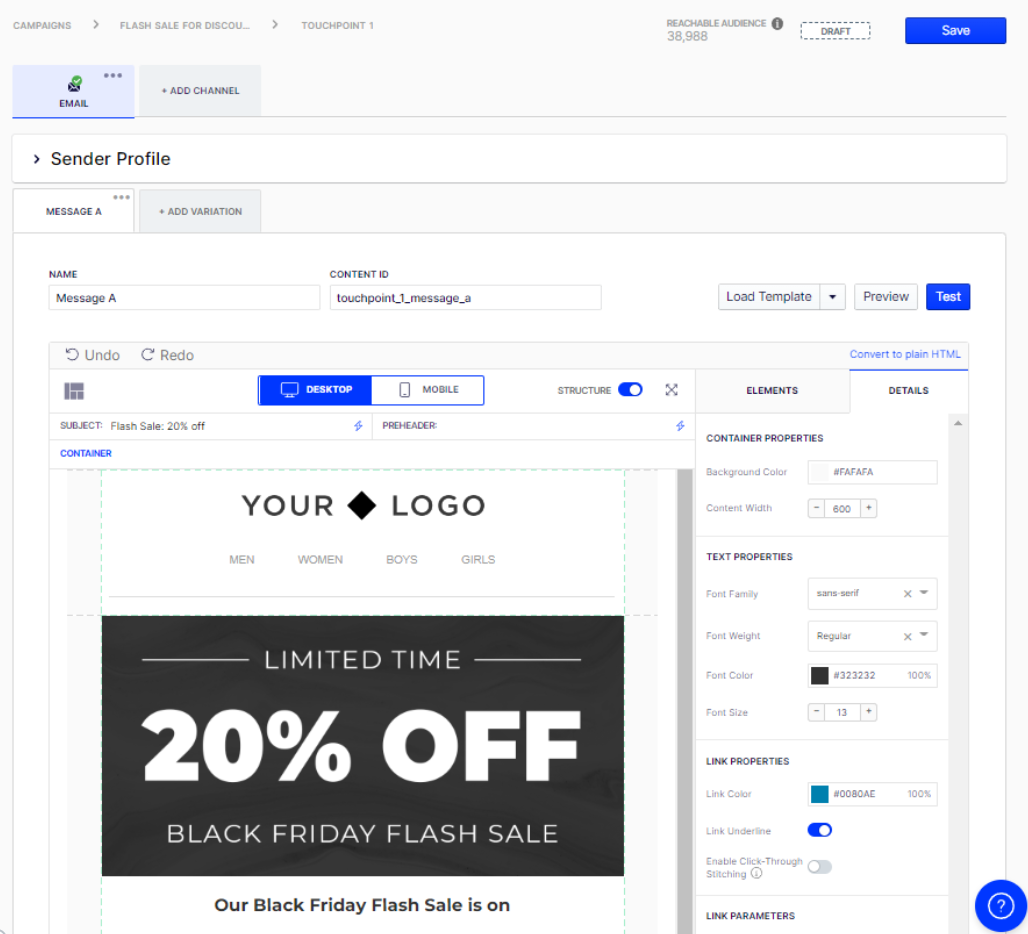Open the help question mark bubble

1000,906
